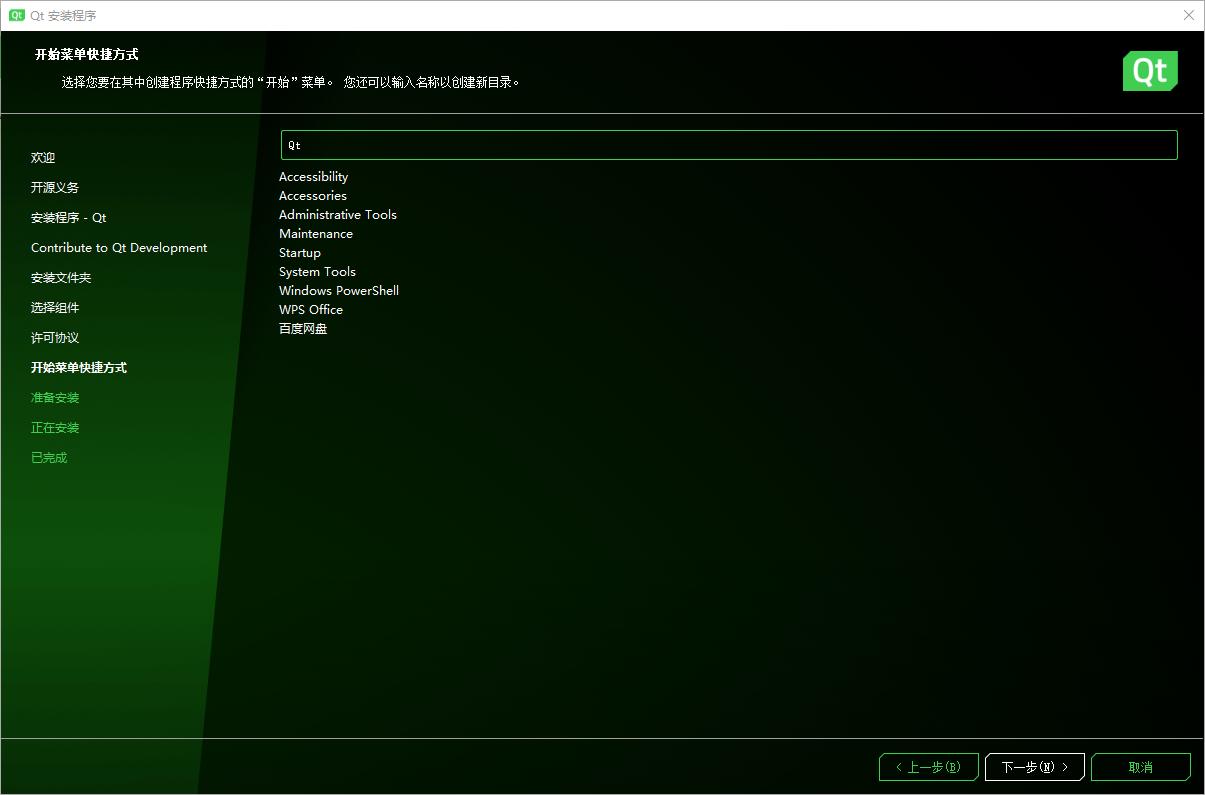
Task: Select the Startup folder entry
Action: 299,252
